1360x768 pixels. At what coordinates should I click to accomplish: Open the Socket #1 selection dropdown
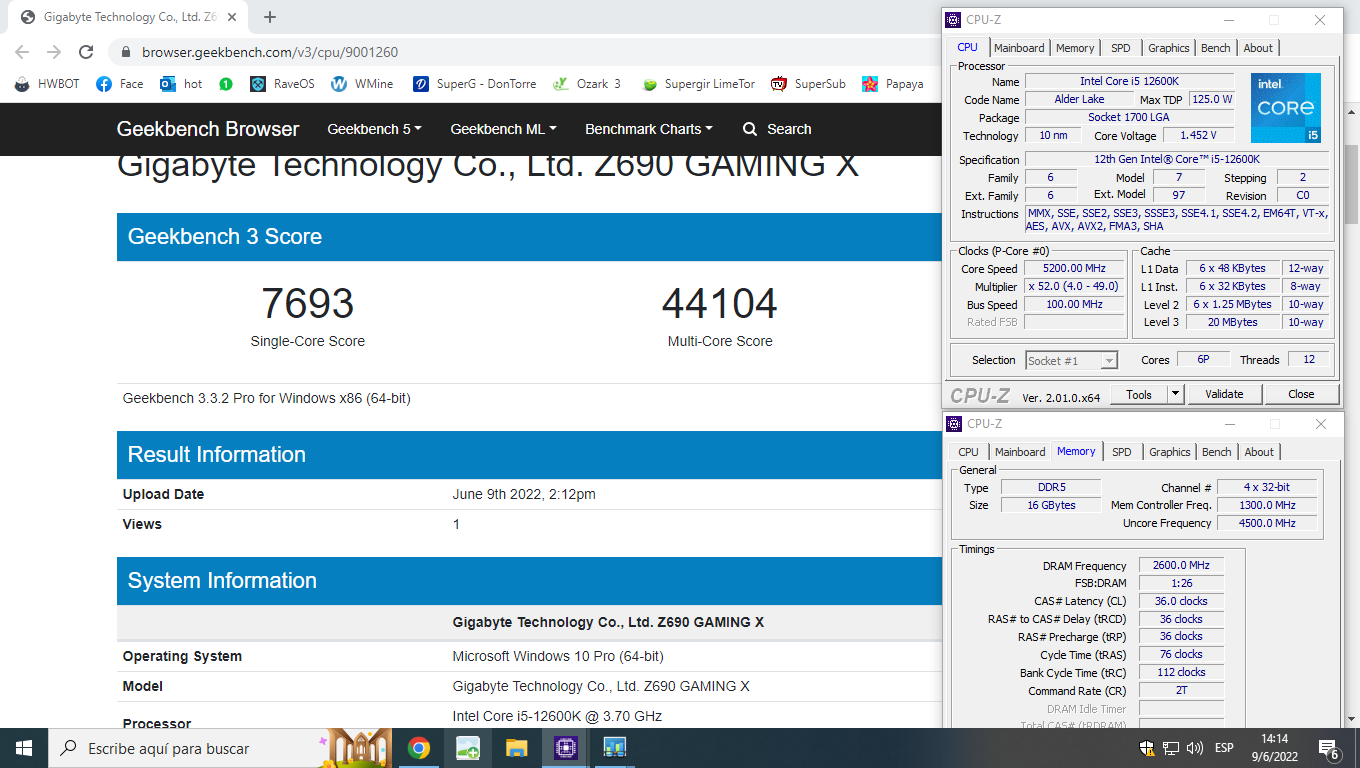pyautogui.click(x=1071, y=360)
